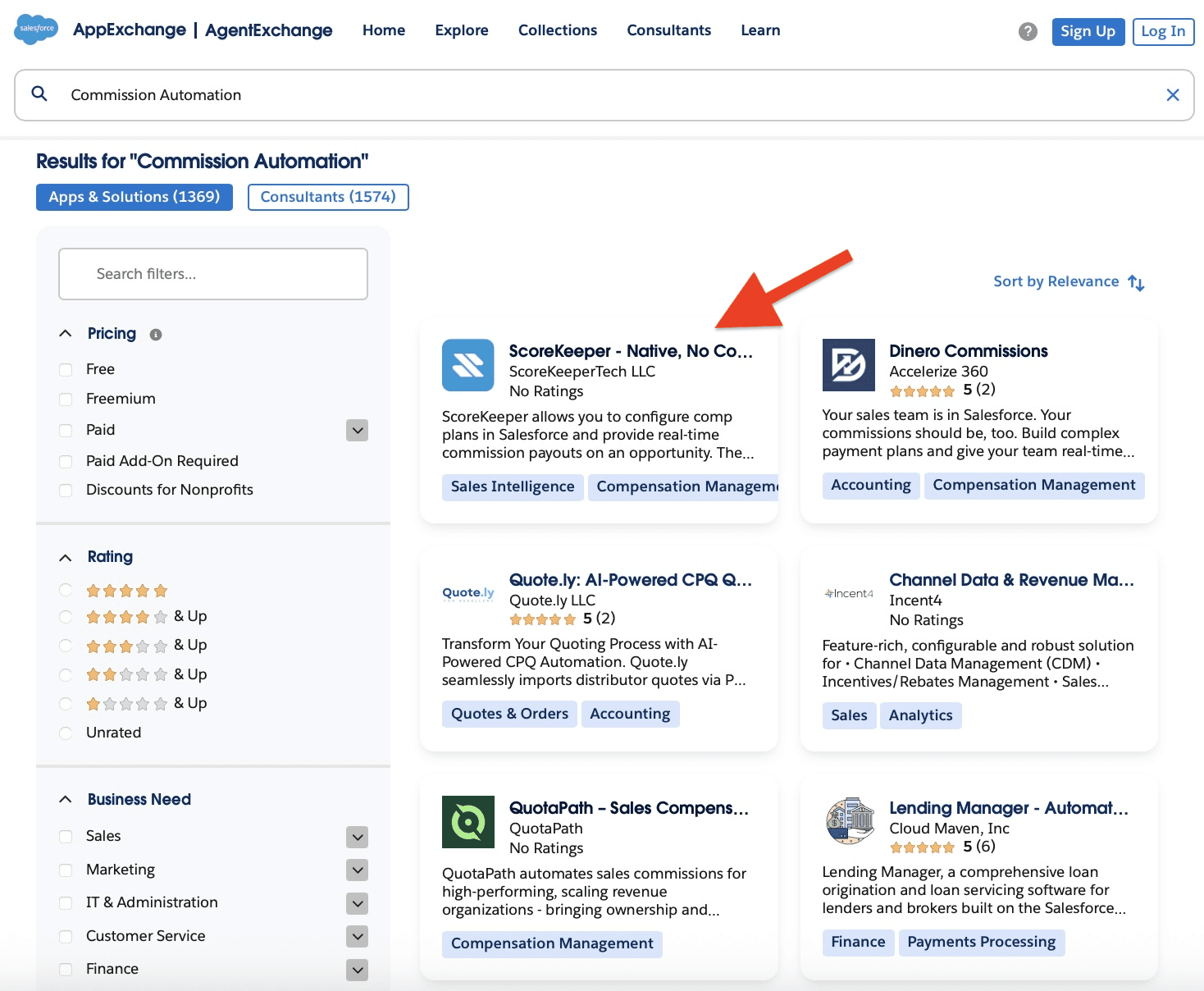The height and width of the screenshot is (991, 1204).
Task: Click the Sign Up button
Action: pos(1088,31)
